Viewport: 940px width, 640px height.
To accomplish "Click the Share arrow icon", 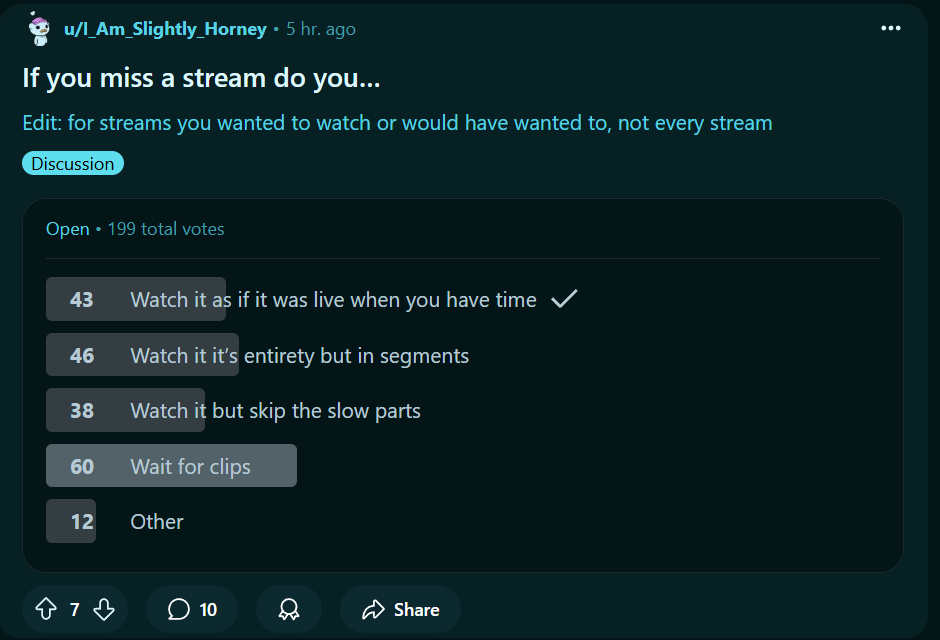I will pyautogui.click(x=373, y=609).
